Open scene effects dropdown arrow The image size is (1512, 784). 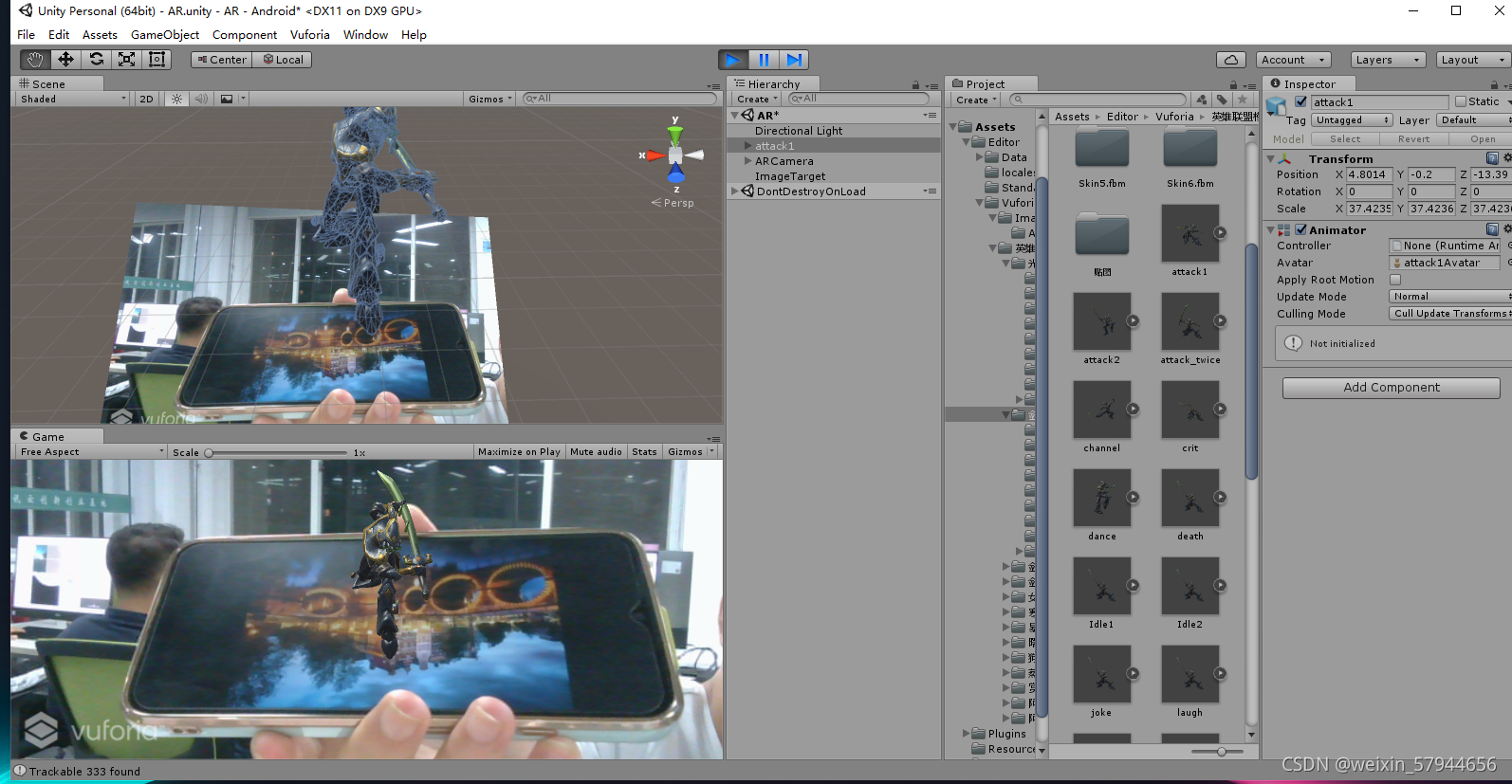pyautogui.click(x=243, y=99)
